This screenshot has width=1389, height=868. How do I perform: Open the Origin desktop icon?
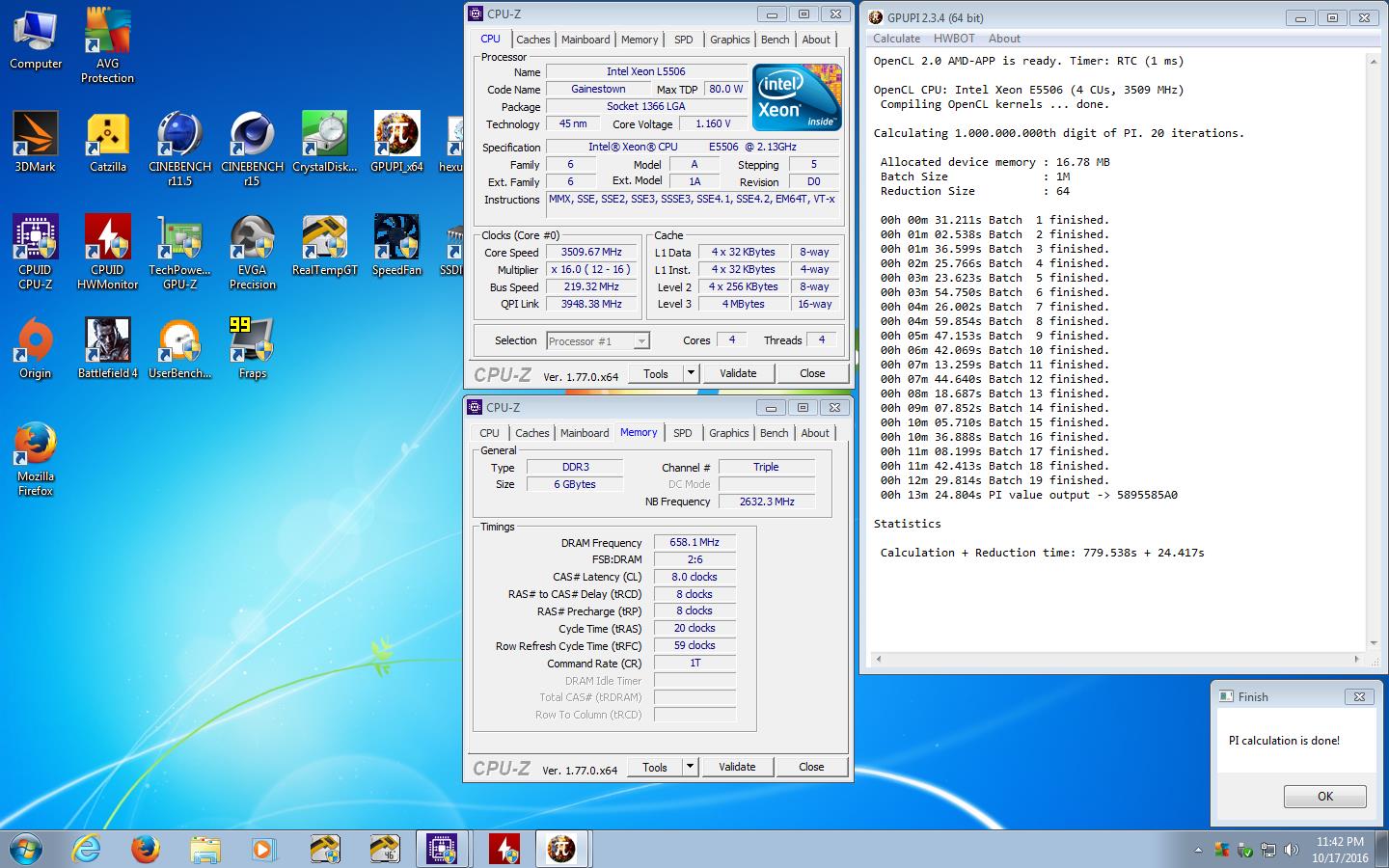click(x=36, y=348)
